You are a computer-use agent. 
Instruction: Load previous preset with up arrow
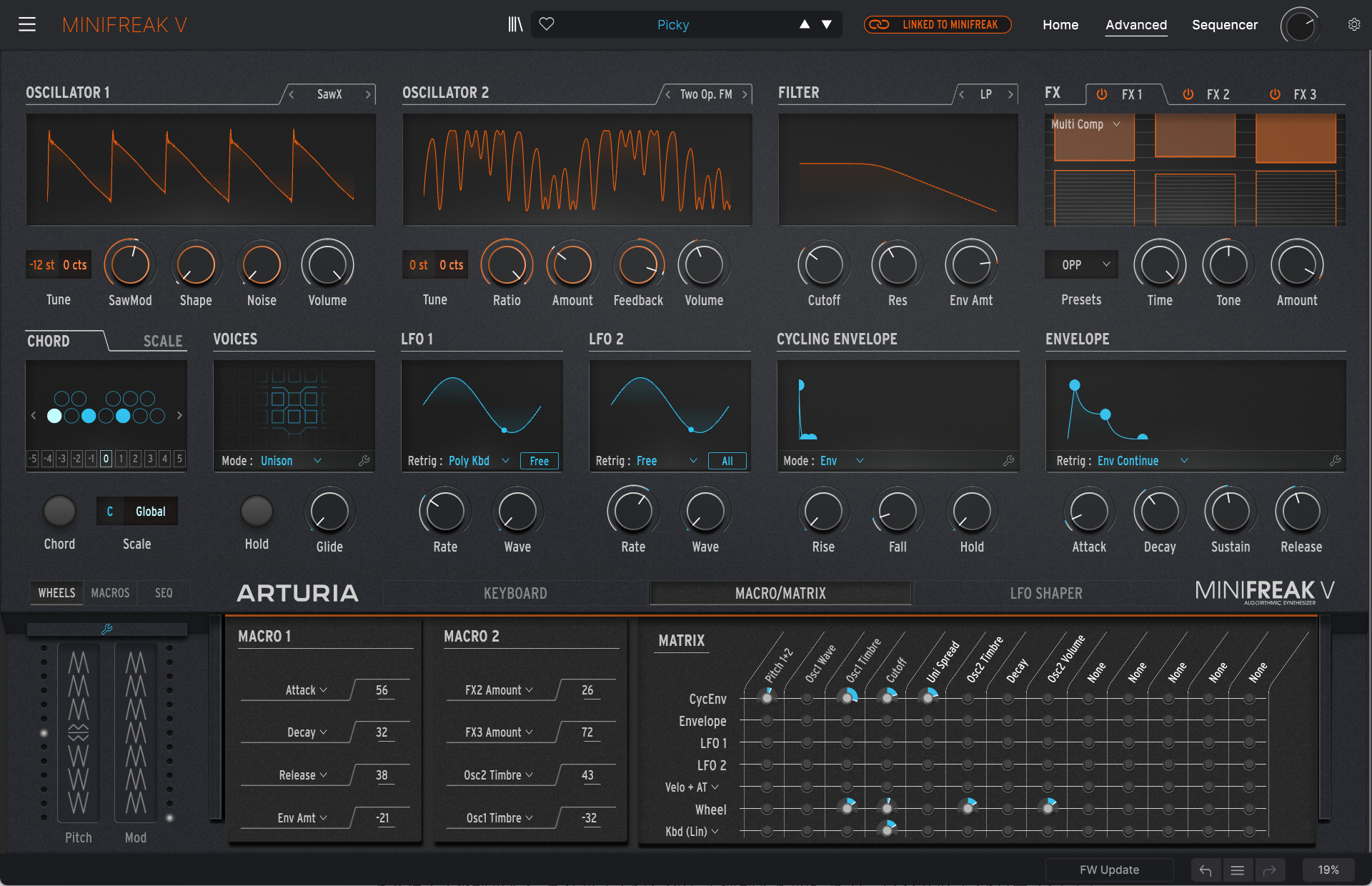(805, 24)
